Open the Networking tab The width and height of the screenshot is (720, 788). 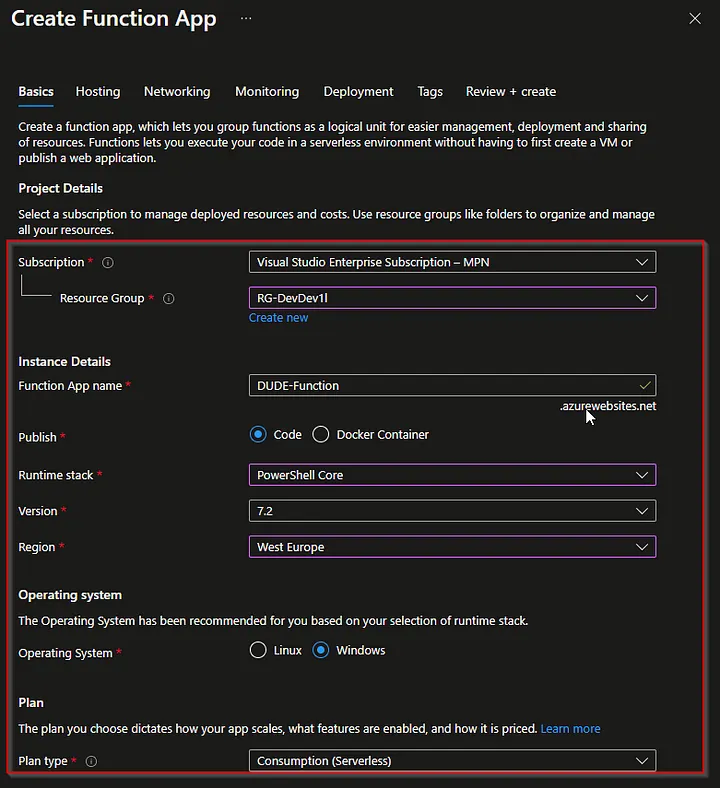tap(177, 92)
